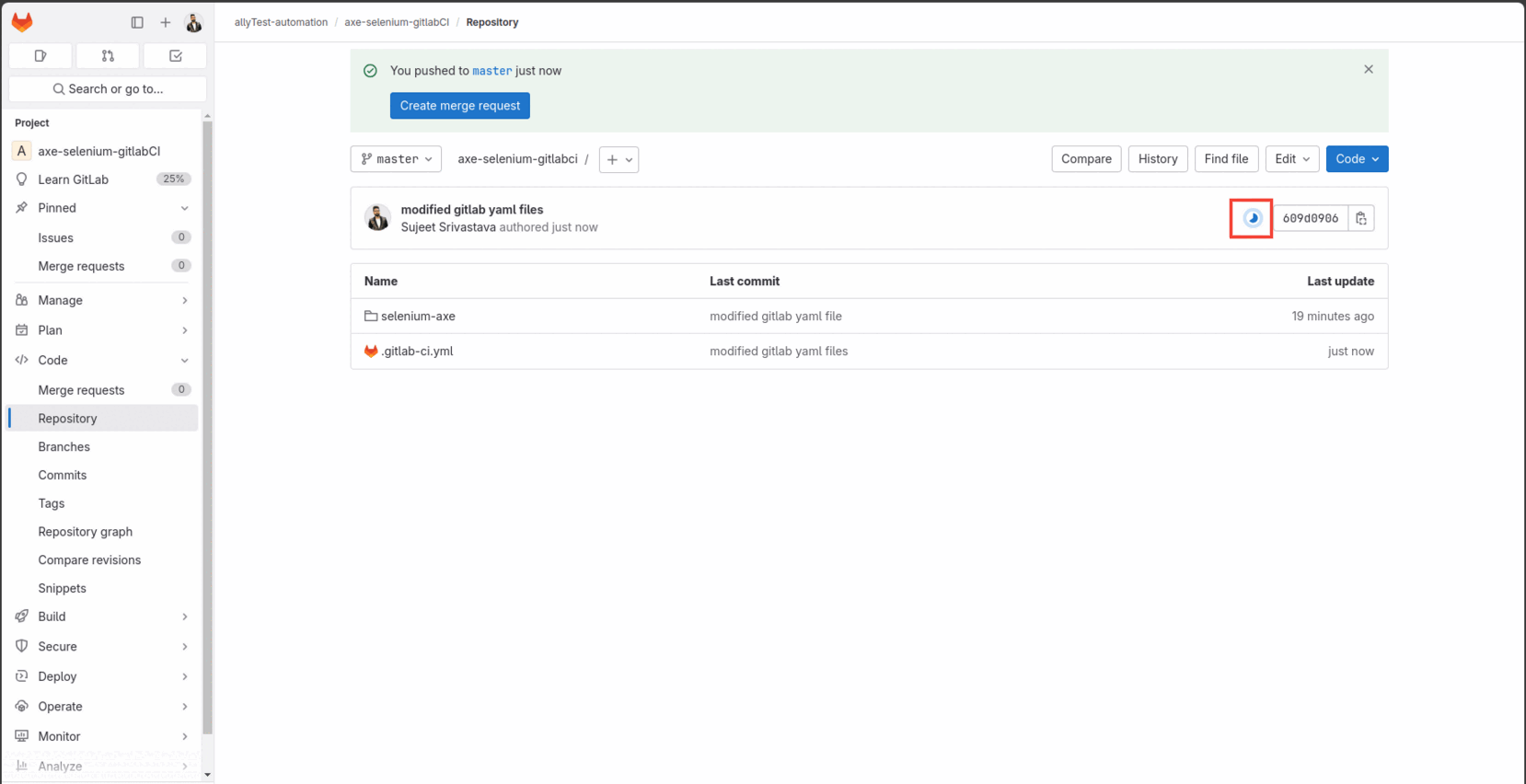The width and height of the screenshot is (1526, 784).
Task: Open the selenium-axe folder
Action: pos(418,316)
